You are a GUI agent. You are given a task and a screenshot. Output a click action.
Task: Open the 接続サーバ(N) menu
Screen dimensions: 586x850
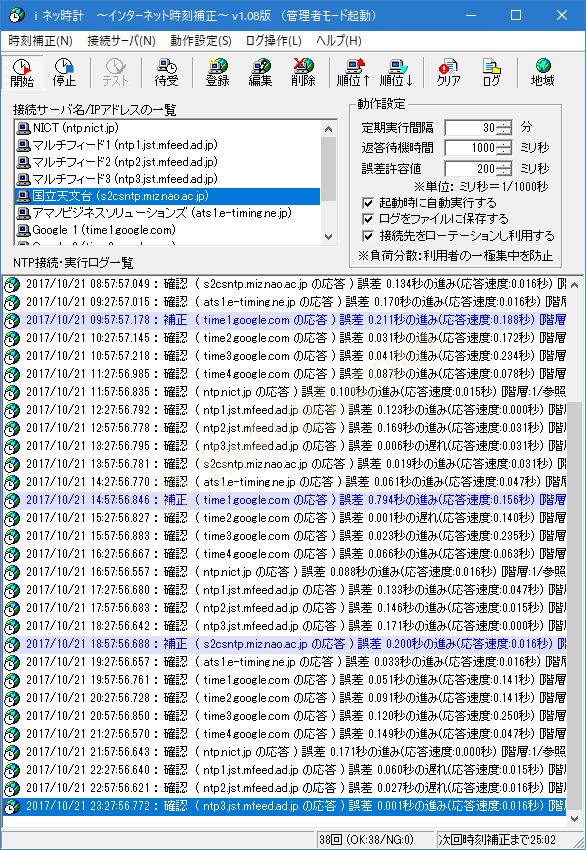pyautogui.click(x=121, y=41)
